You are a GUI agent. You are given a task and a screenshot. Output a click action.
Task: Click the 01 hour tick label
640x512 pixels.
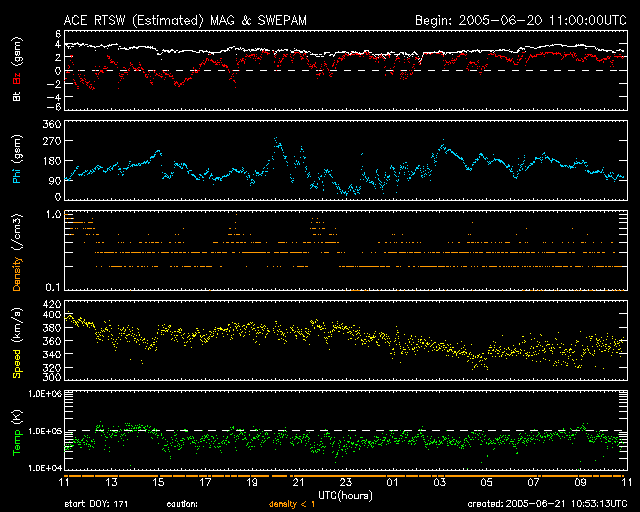(392, 483)
